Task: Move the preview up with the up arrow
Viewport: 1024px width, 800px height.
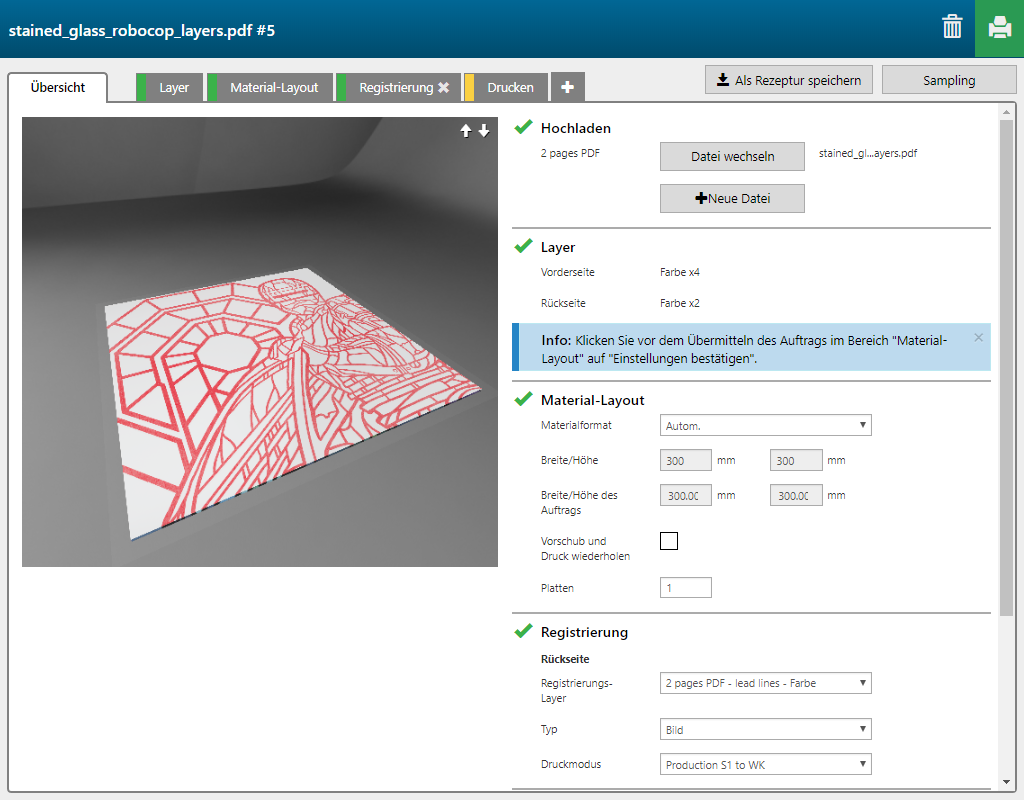Action: coord(466,131)
